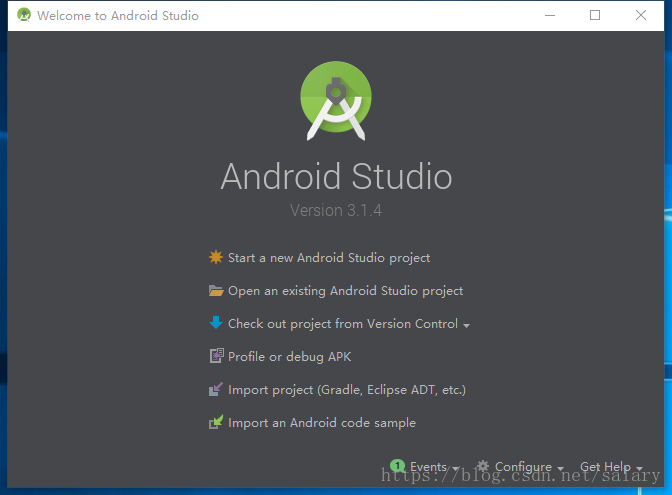The image size is (672, 495).
Task: Click the Profile or debug APK icon
Action: tap(216, 356)
